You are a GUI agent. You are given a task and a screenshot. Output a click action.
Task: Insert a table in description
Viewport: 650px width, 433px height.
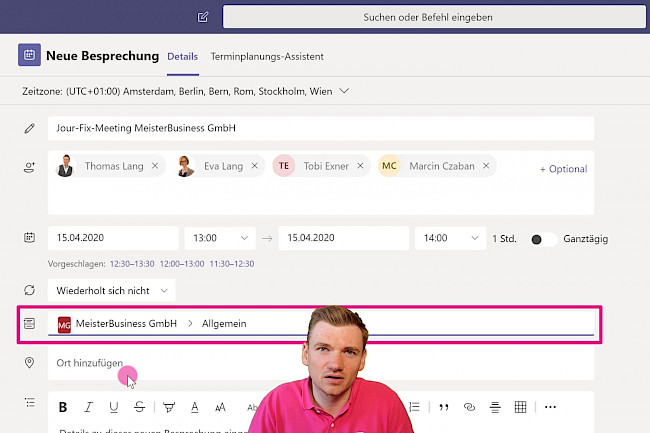(x=520, y=407)
